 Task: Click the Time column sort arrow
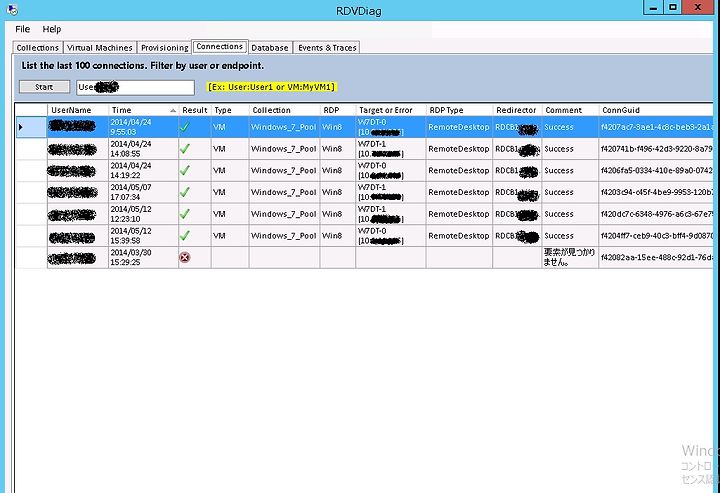point(173,111)
